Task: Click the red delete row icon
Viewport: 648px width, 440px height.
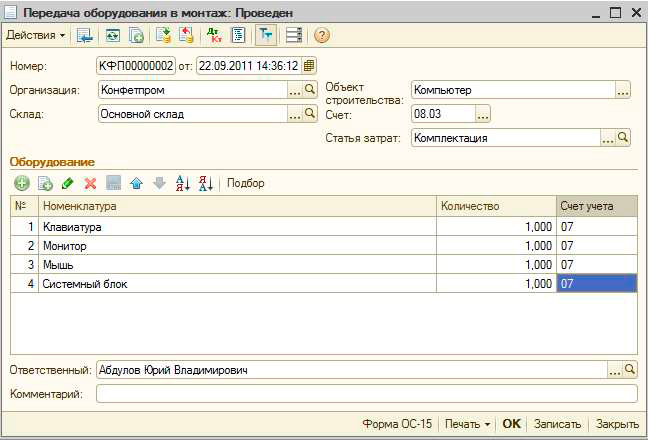Action: (90, 183)
